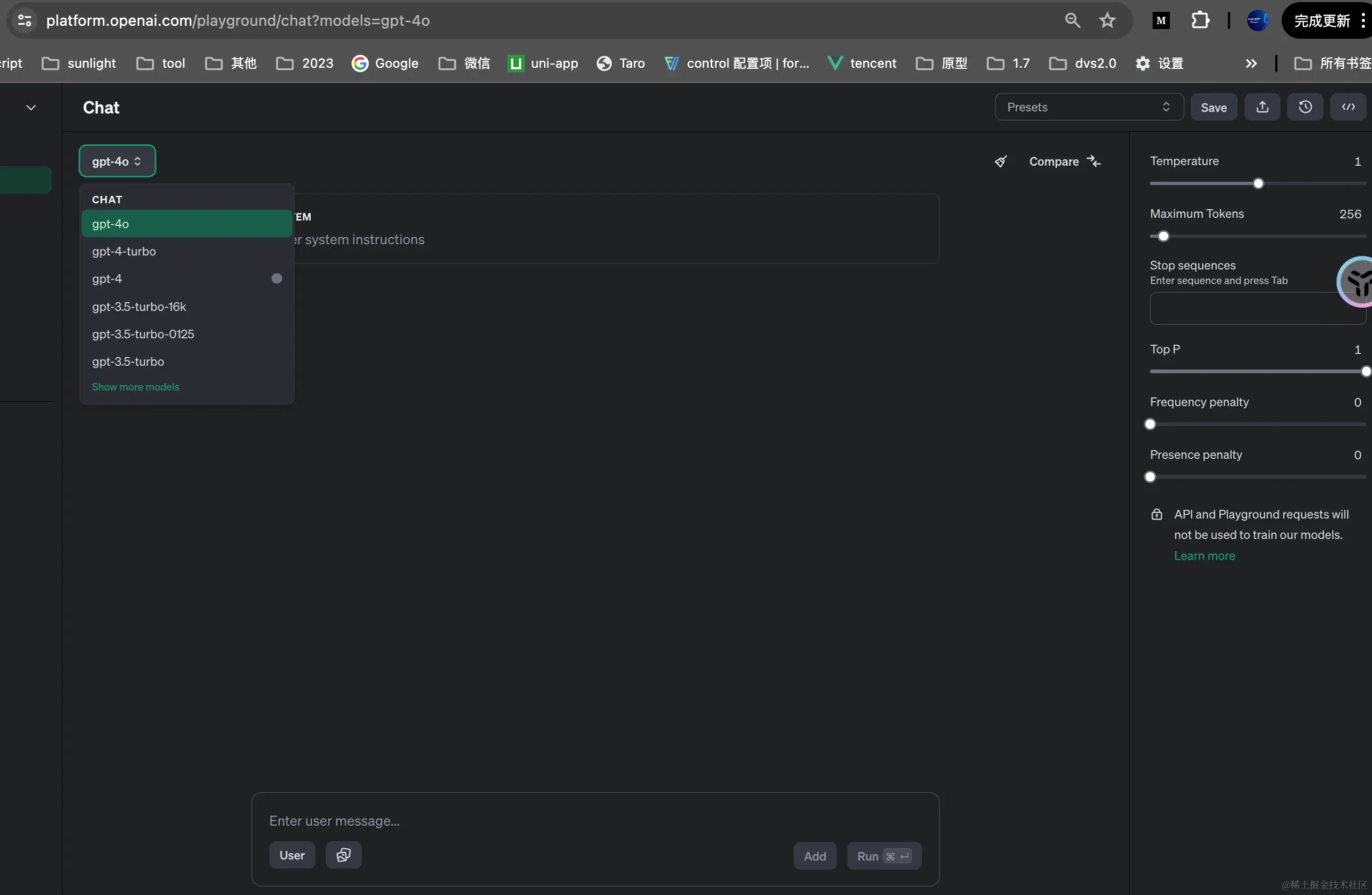Open the 2023 bookmark folder

(304, 63)
